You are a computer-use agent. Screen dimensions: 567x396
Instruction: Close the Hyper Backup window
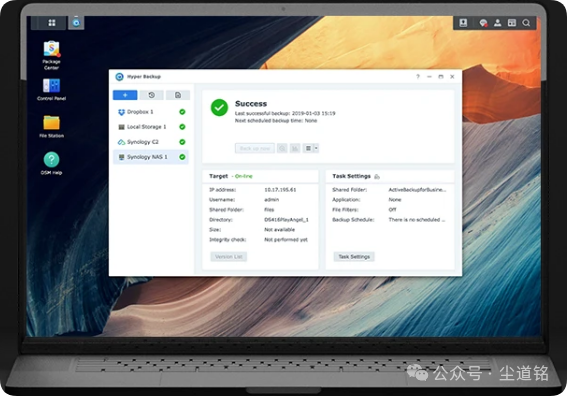(x=452, y=77)
